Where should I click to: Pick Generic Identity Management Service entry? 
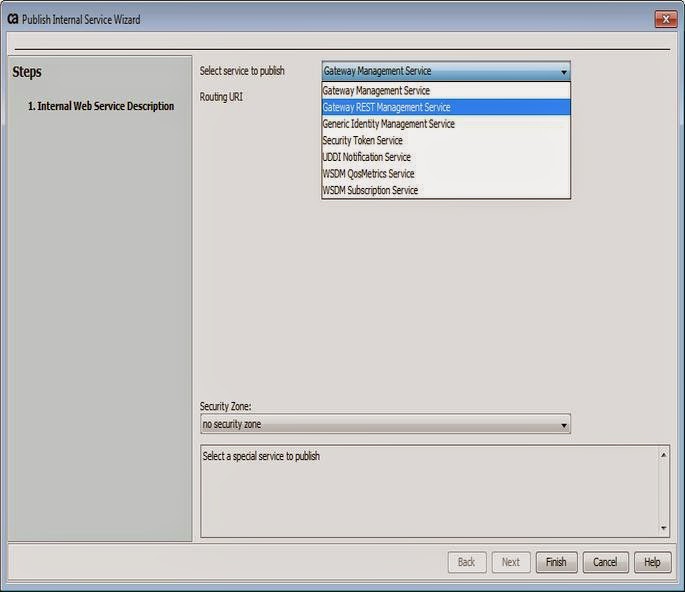446,124
